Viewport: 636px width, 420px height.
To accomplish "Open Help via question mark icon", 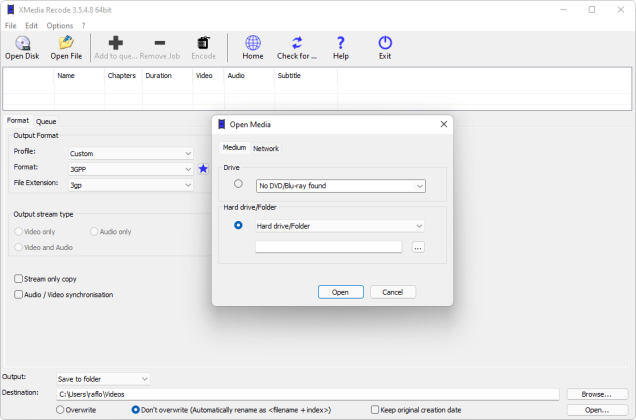I will tap(340, 43).
